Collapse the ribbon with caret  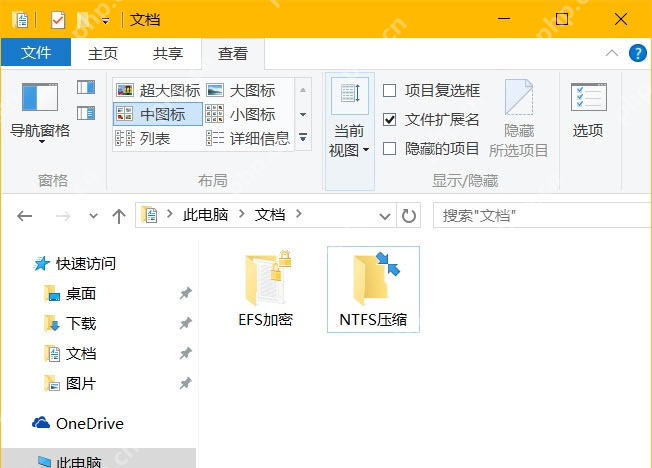pyautogui.click(x=612, y=53)
